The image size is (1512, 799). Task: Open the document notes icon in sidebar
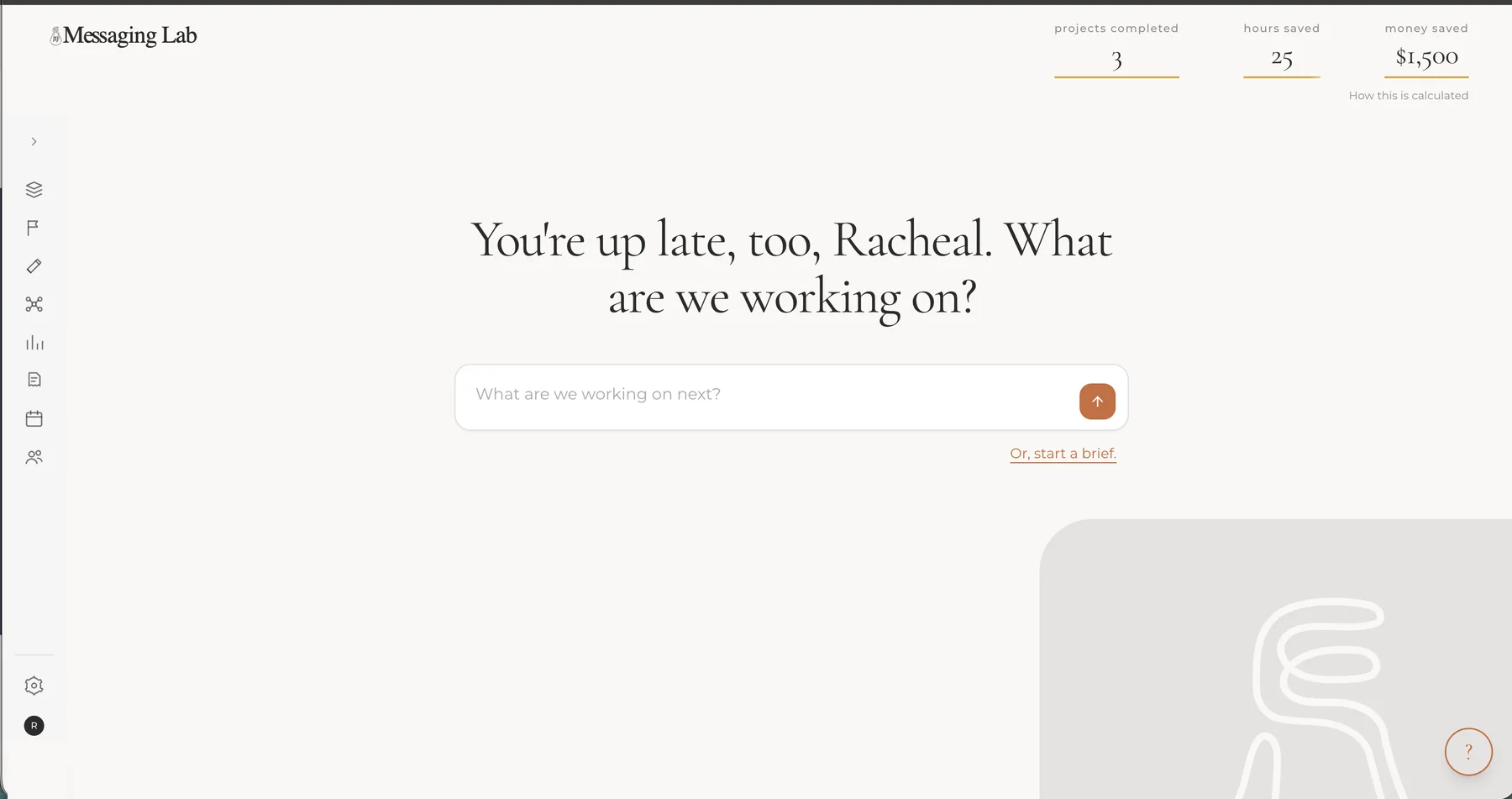pos(34,380)
